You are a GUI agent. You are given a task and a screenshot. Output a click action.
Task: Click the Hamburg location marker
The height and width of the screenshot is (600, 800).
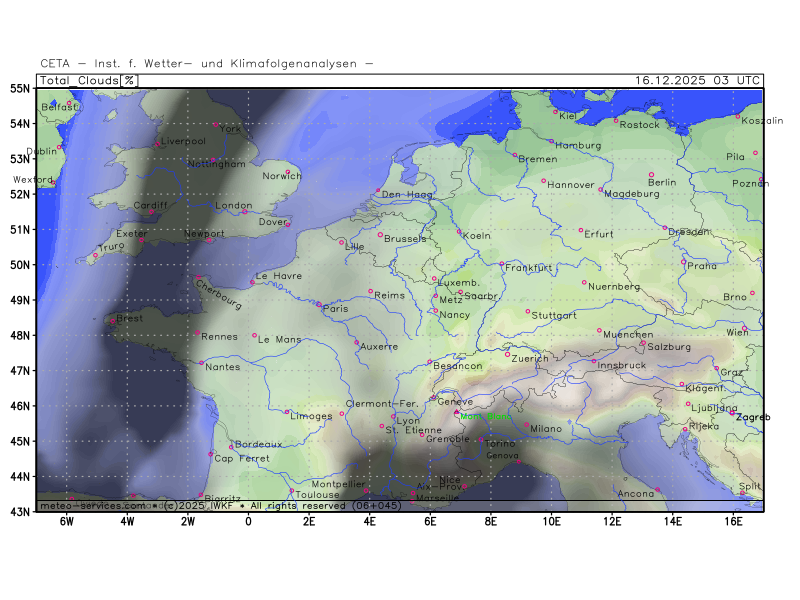551,141
